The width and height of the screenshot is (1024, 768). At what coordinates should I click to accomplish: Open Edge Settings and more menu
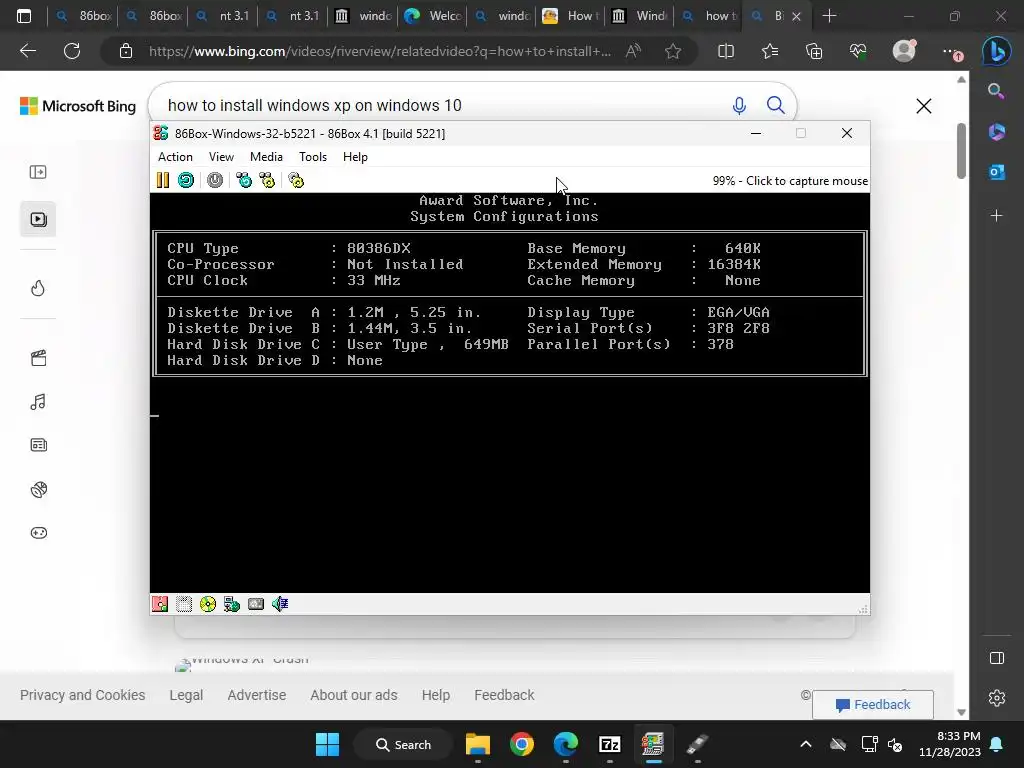(951, 51)
